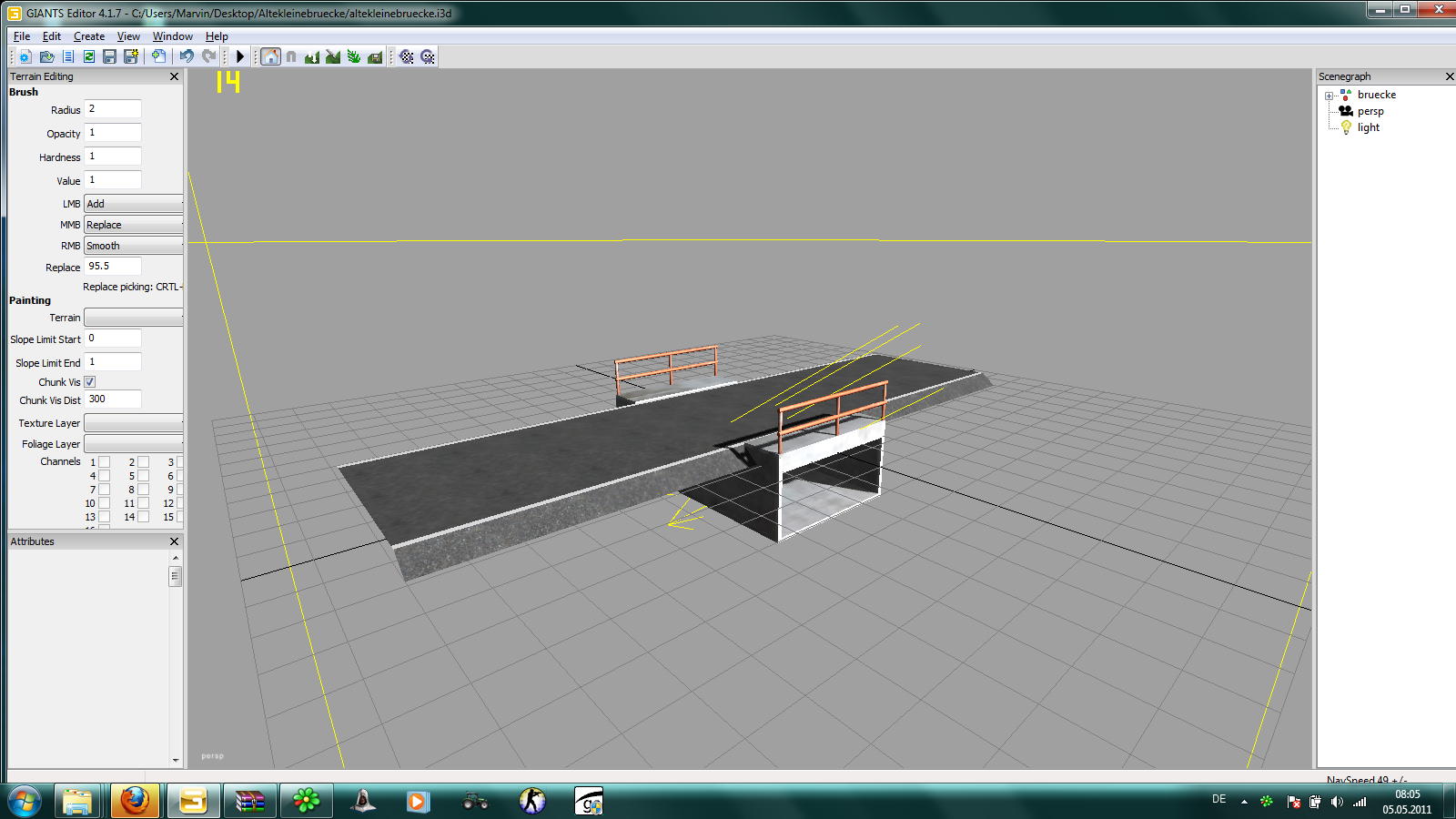Click the Undo arrow icon

[187, 56]
